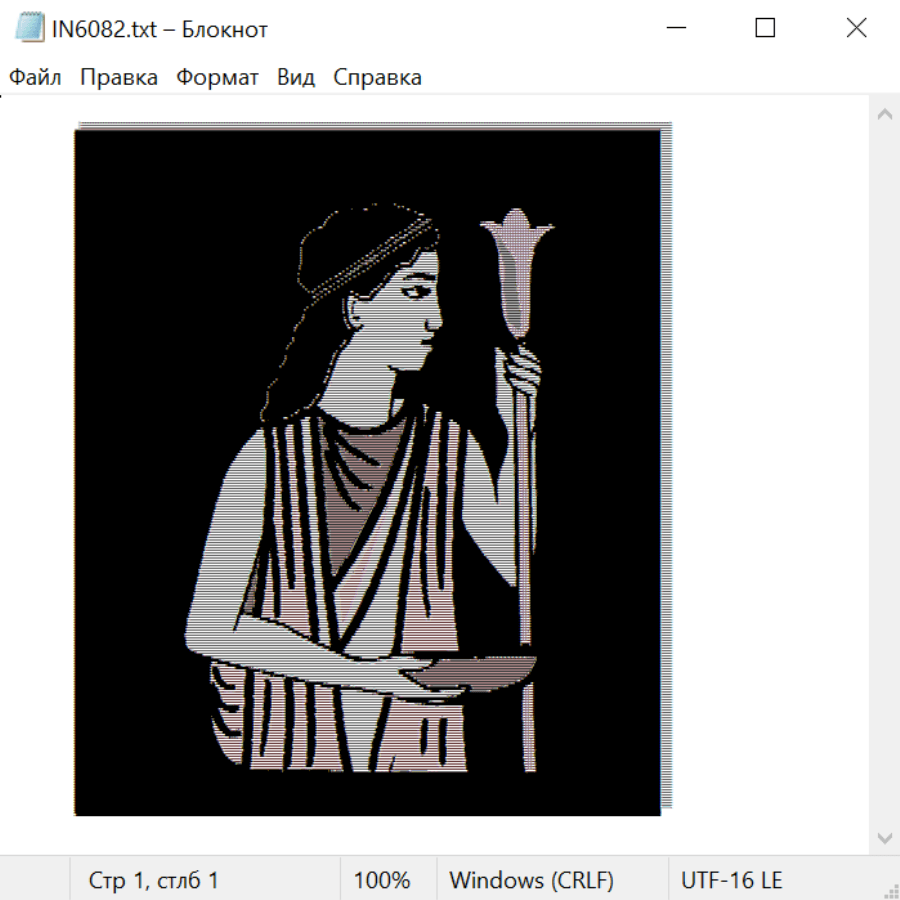This screenshot has width=900, height=900.
Task: Click the scrollbar up arrow
Action: pyautogui.click(x=884, y=114)
